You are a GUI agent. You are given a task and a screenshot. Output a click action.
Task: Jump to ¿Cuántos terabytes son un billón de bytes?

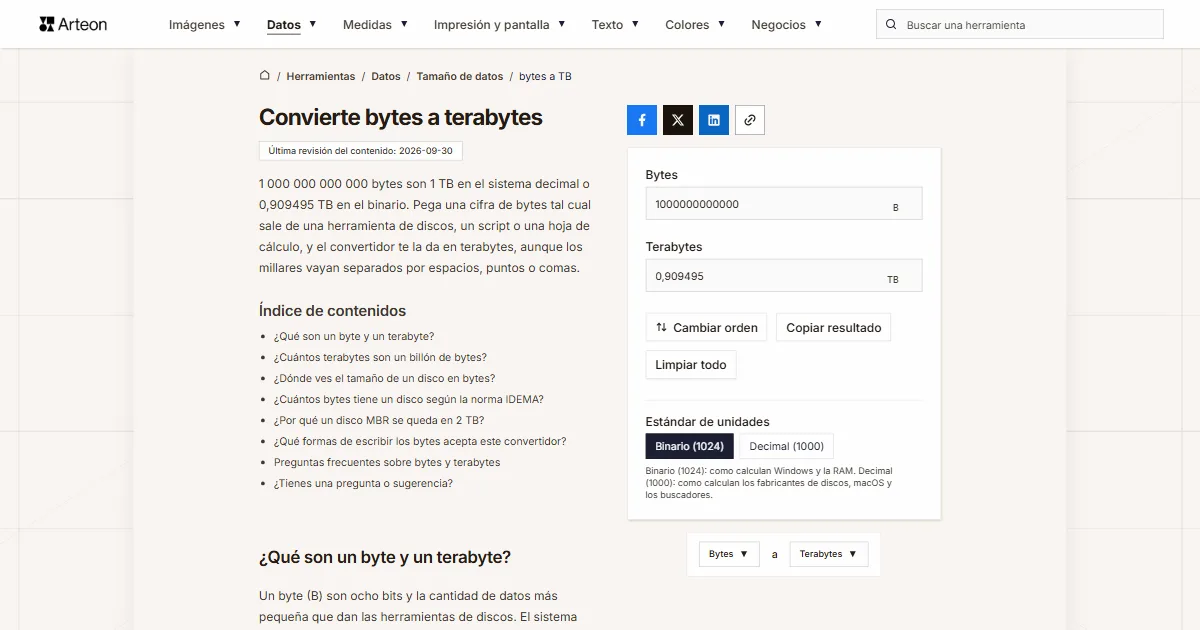click(380, 357)
